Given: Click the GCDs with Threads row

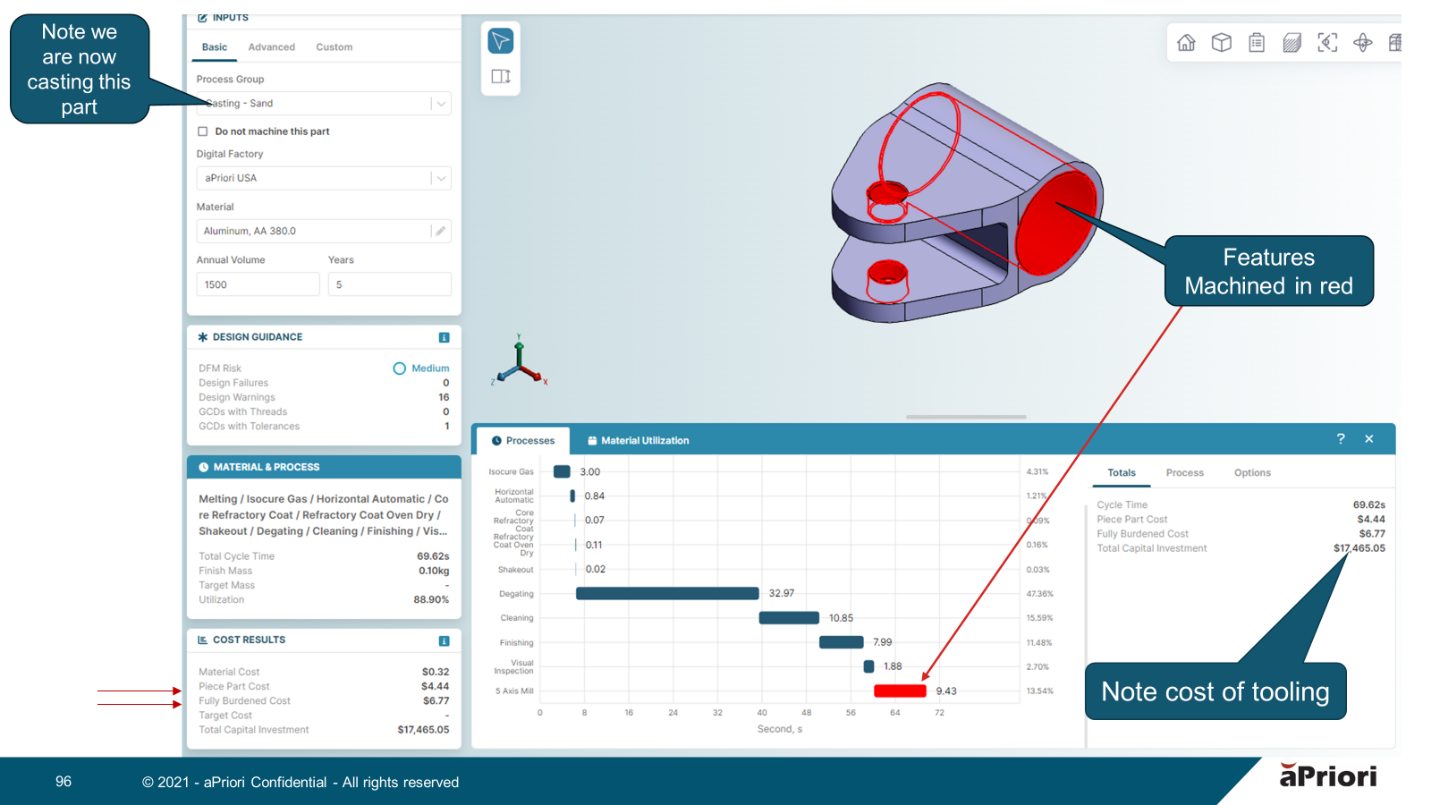Looking at the screenshot, I should (x=324, y=412).
